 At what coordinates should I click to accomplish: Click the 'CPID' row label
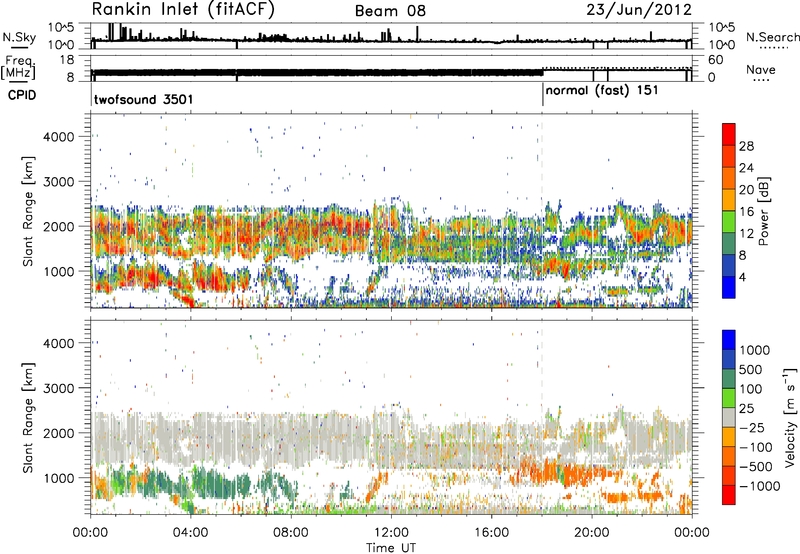coord(22,95)
